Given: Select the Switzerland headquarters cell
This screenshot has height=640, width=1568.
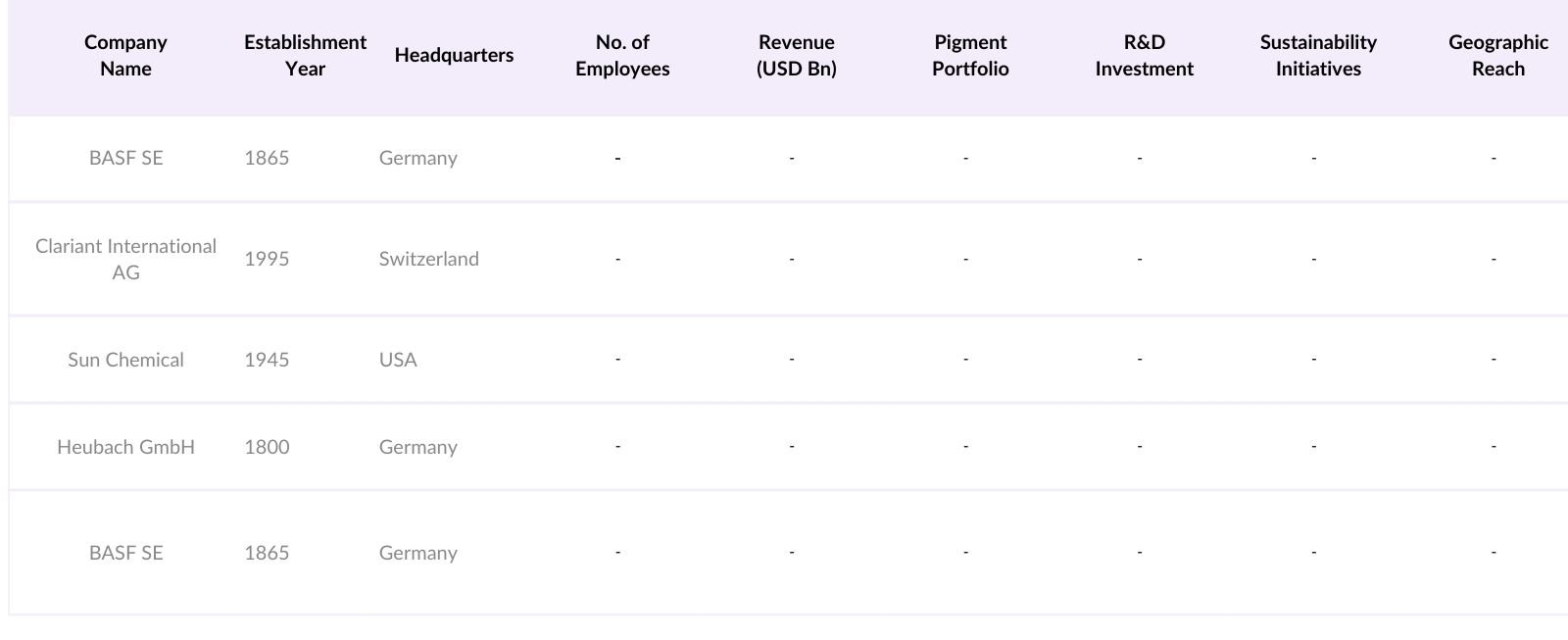Looking at the screenshot, I should [x=429, y=260].
